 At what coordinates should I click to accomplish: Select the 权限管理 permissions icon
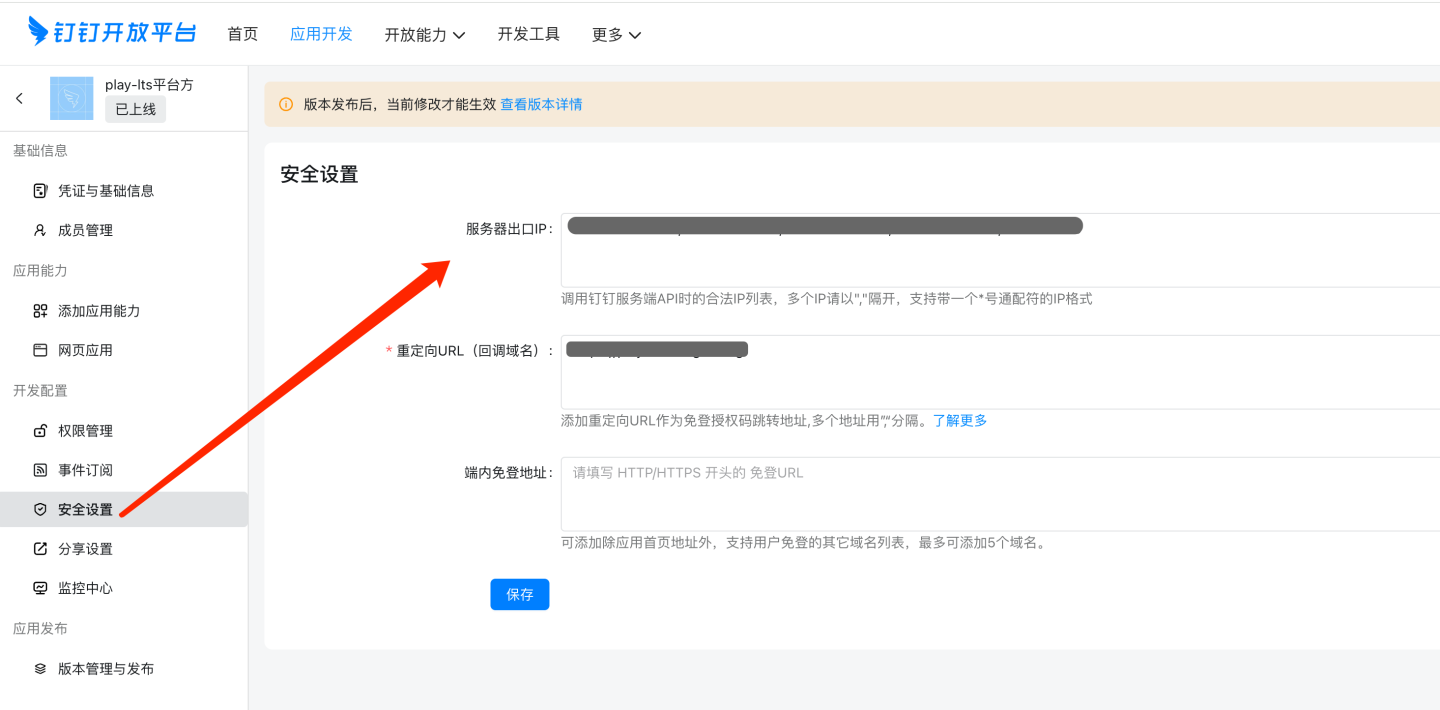[x=39, y=430]
